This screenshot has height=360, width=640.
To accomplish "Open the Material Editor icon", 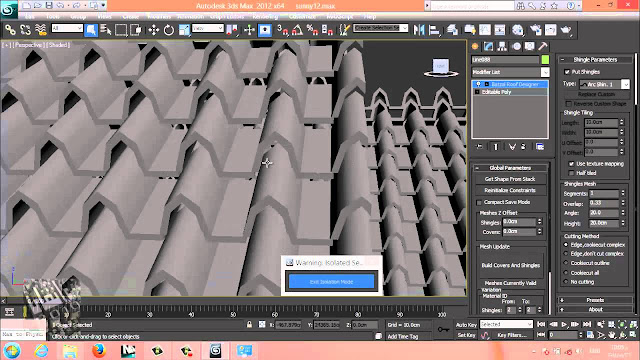I will (x=518, y=30).
